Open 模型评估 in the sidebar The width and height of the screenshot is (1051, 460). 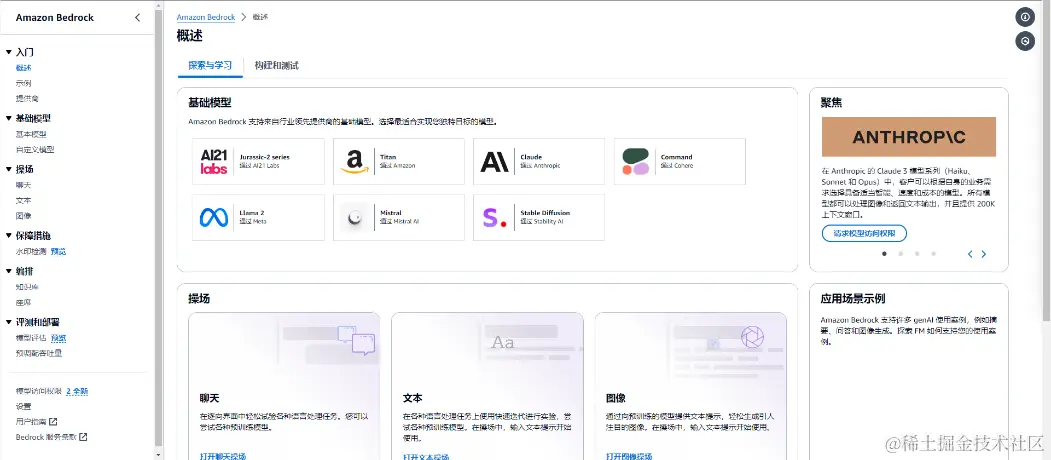31,337
